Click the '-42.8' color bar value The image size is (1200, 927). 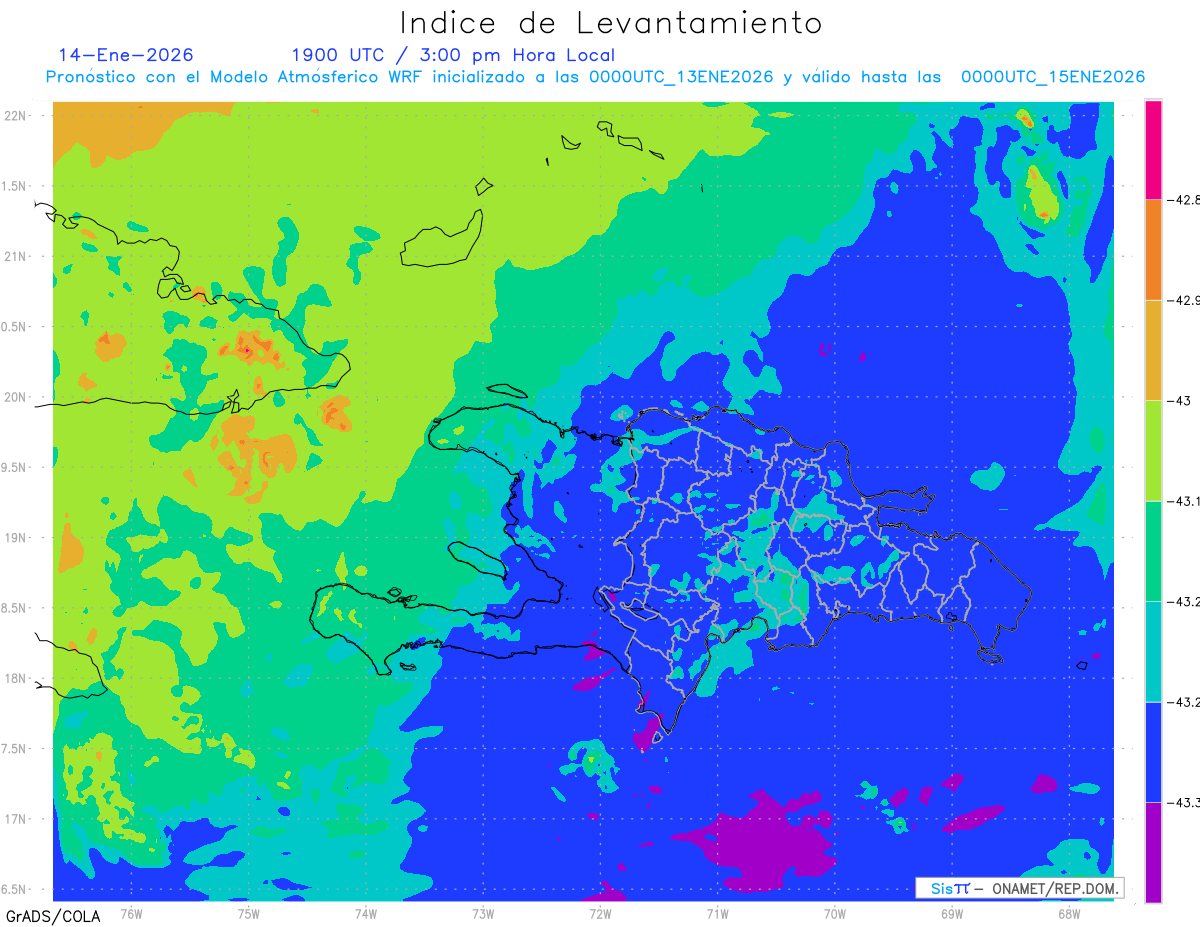pos(1183,200)
